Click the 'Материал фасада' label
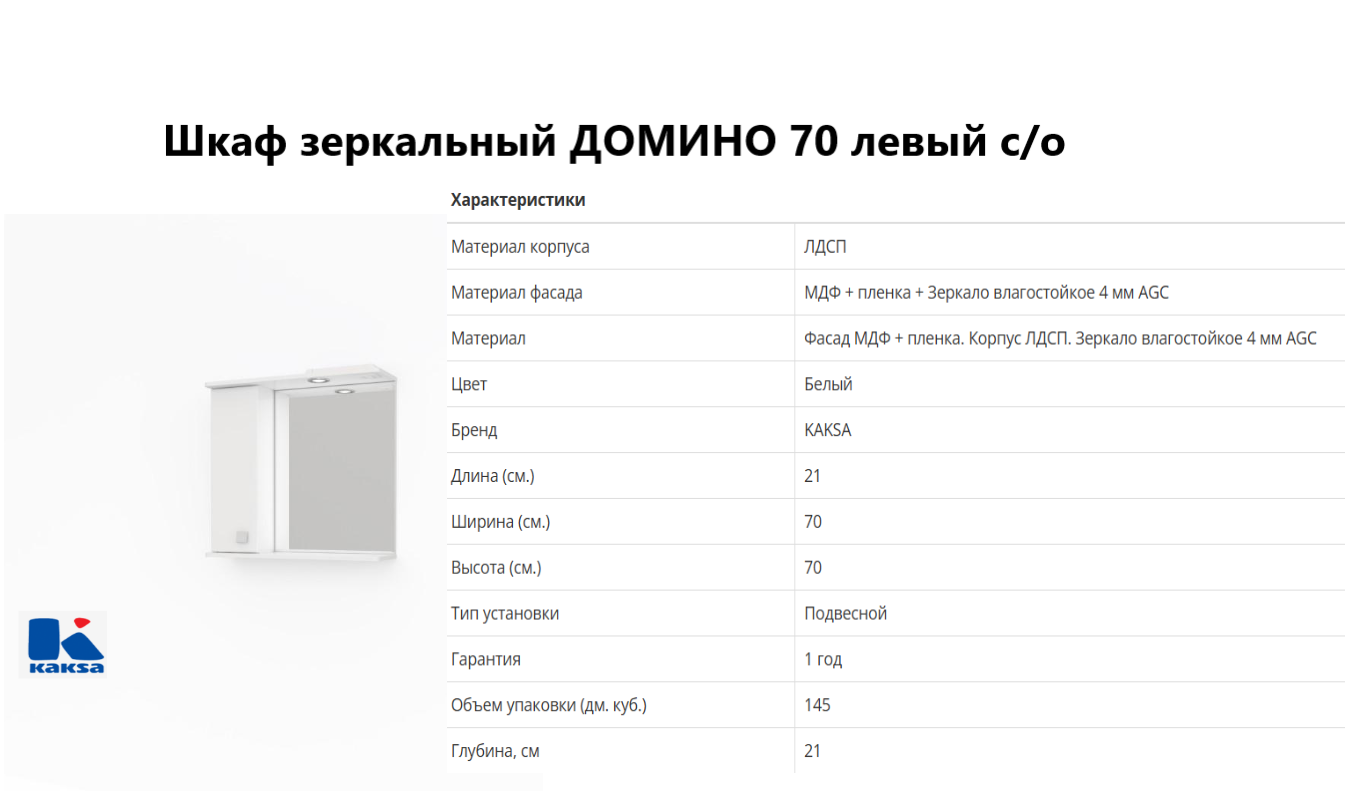 tap(516, 292)
